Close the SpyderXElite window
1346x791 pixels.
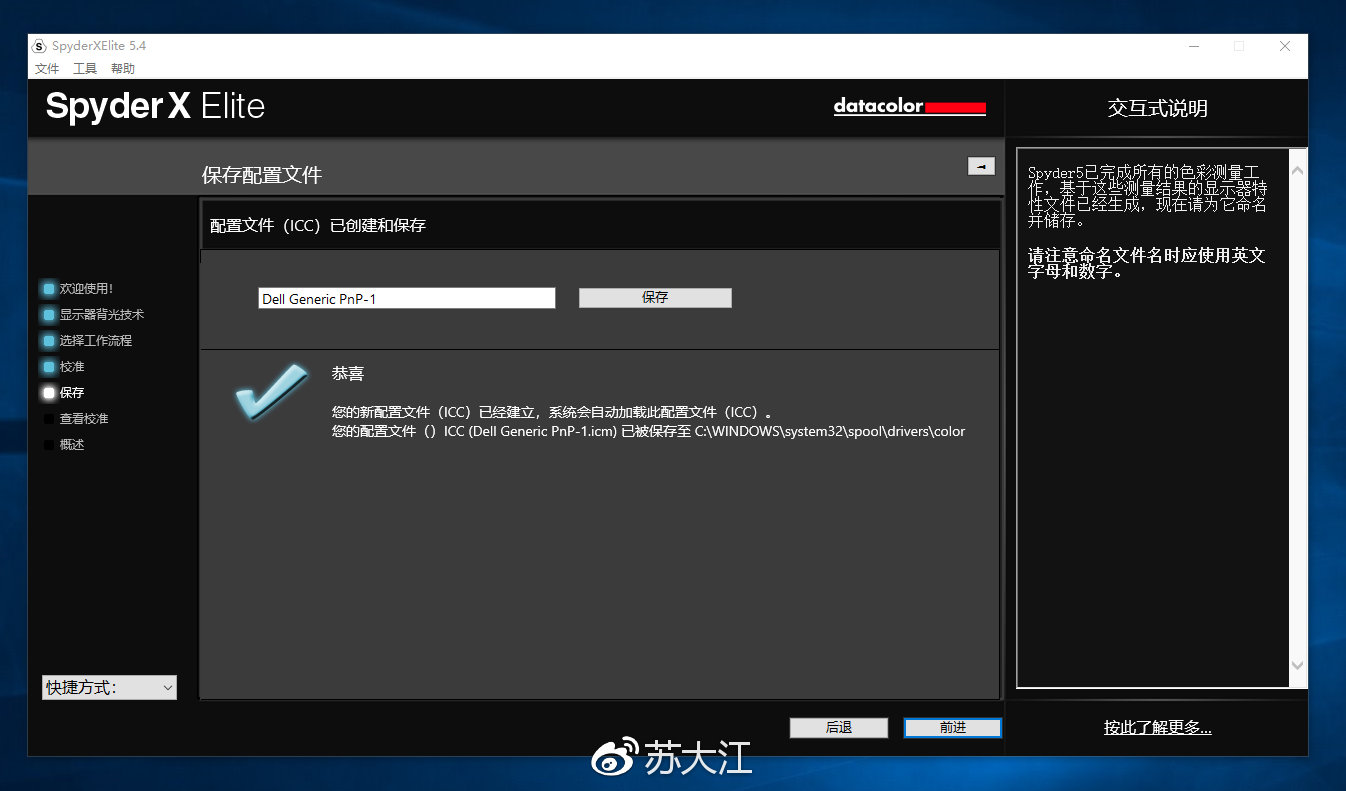coord(1285,46)
